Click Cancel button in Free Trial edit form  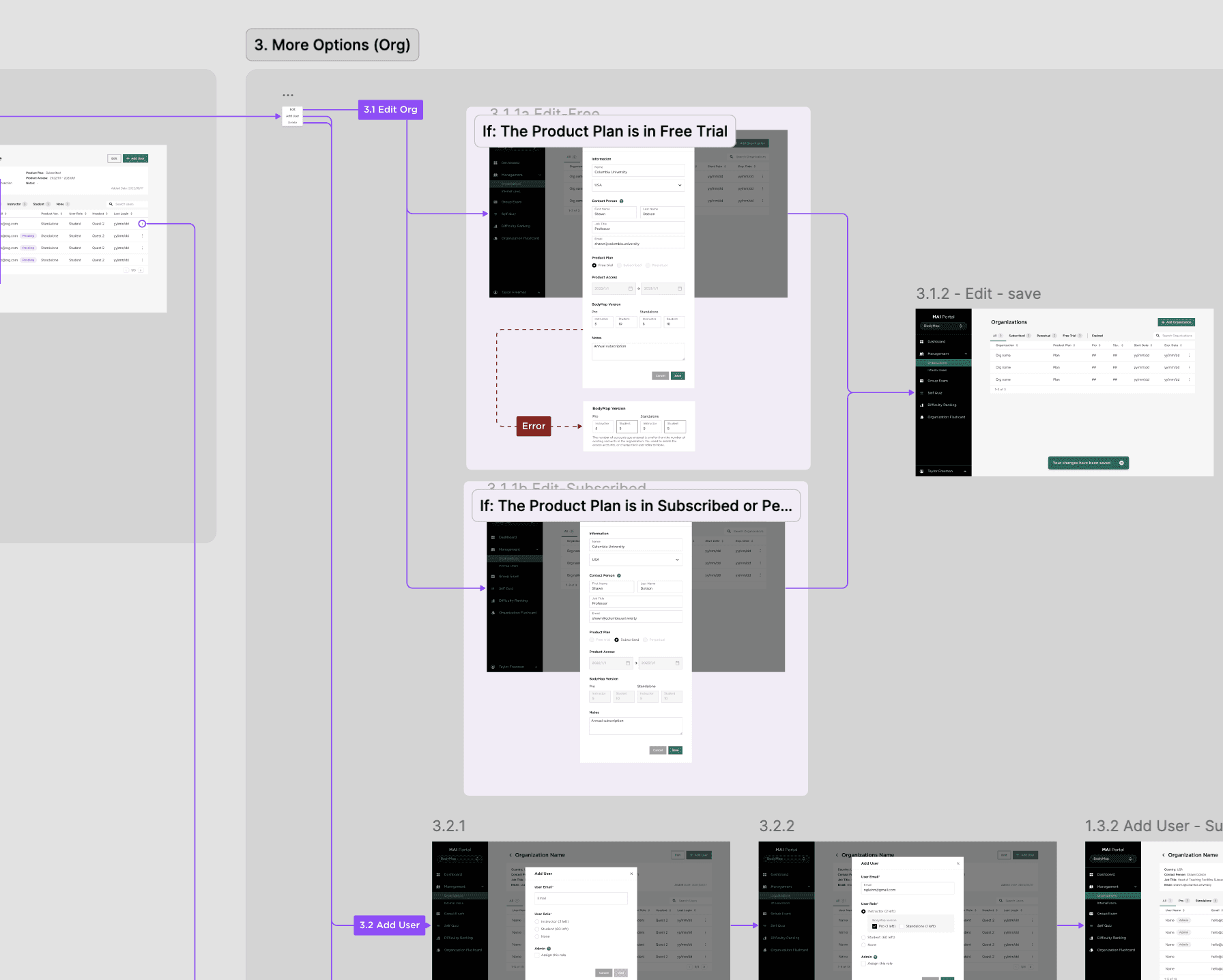660,375
